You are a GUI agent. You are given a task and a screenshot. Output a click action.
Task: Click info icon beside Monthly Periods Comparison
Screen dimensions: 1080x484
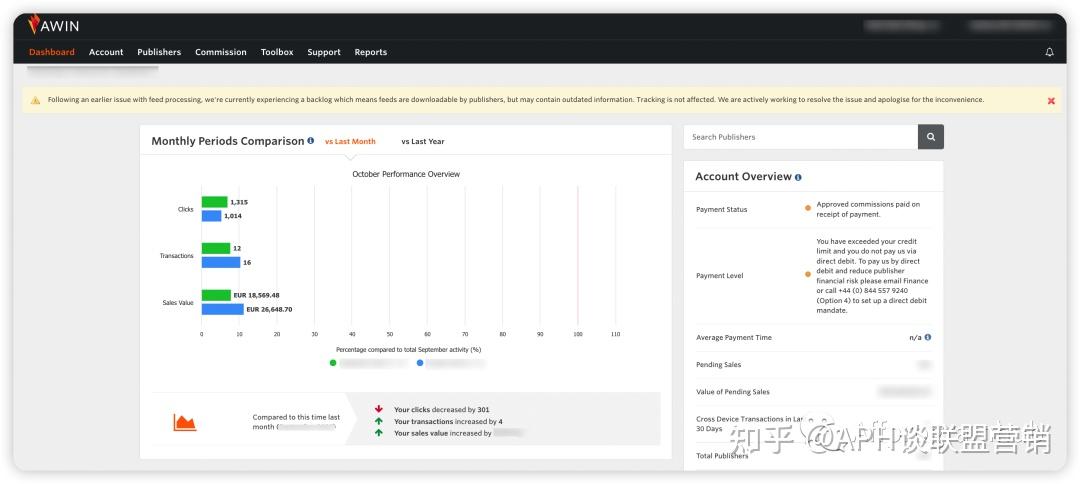coord(311,140)
